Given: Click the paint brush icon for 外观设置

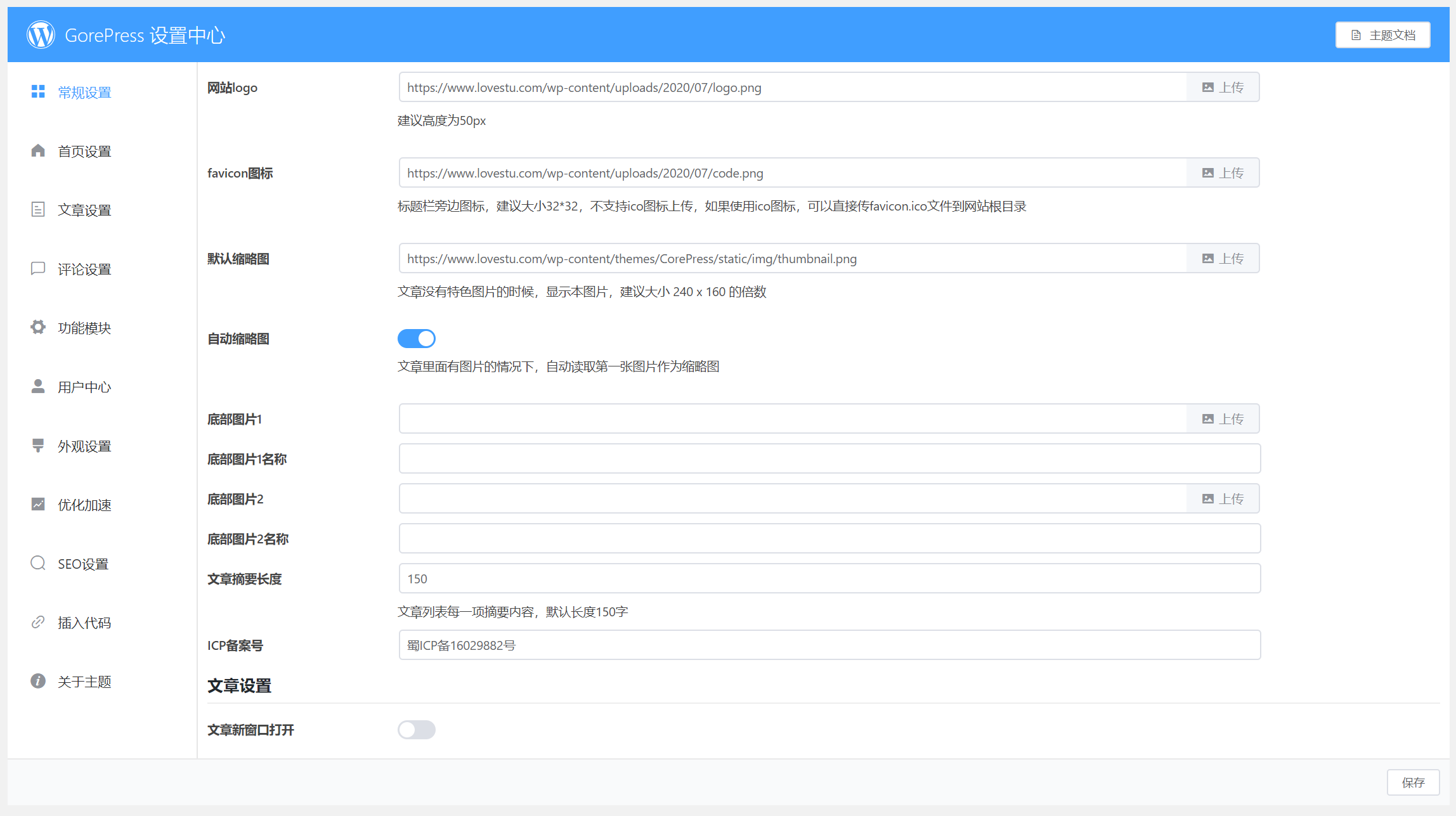Looking at the screenshot, I should click(x=38, y=445).
